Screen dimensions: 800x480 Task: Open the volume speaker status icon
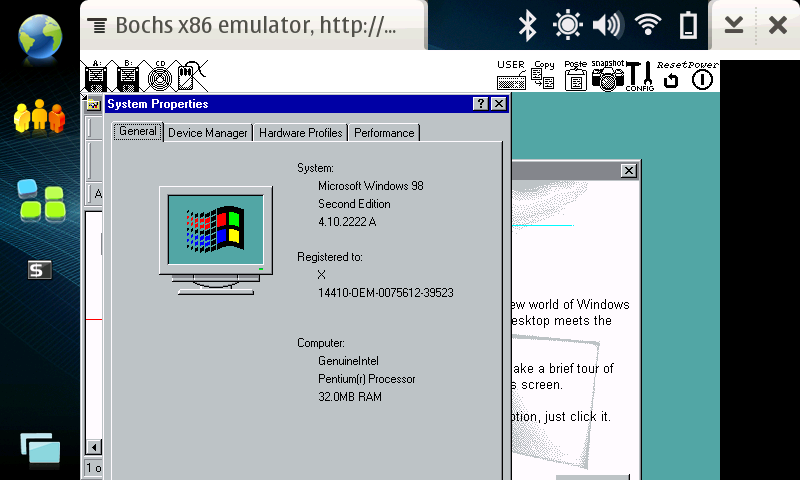[608, 25]
